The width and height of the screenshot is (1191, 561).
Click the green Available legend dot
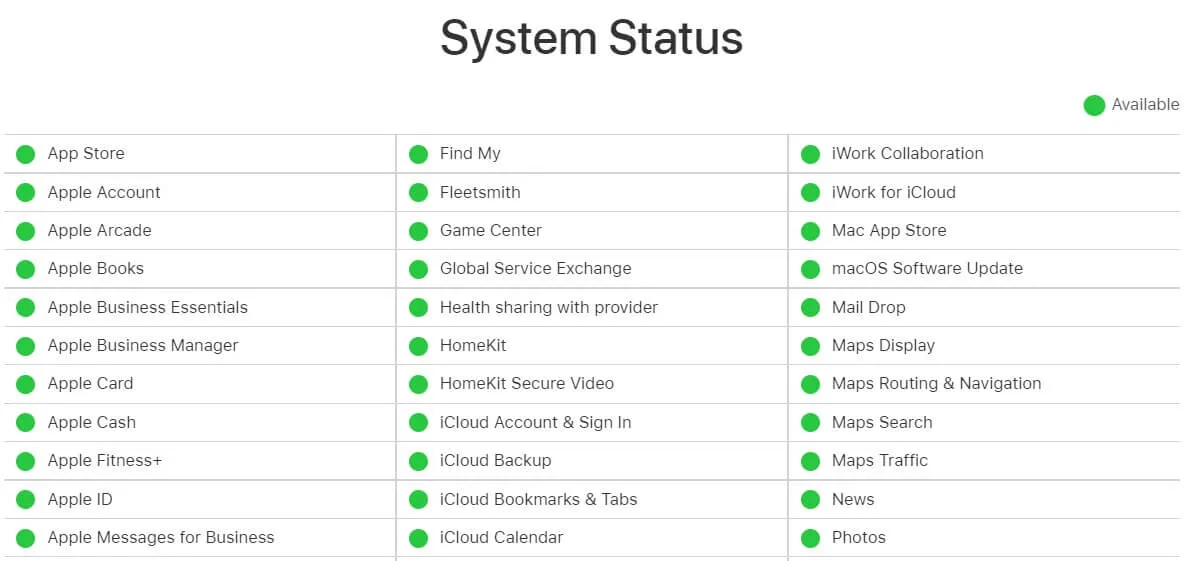click(1094, 105)
